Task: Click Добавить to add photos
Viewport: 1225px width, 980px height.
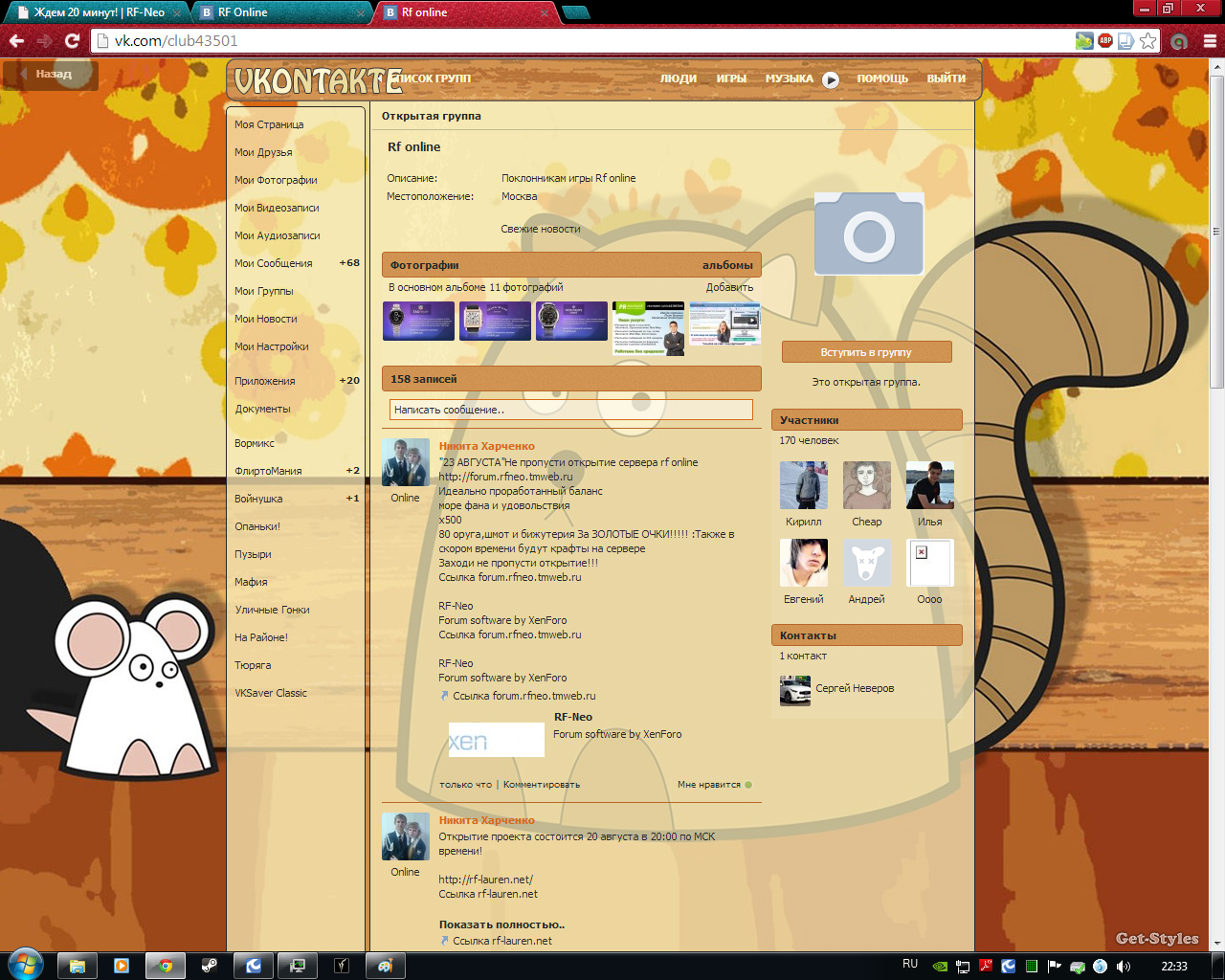Action: (x=729, y=287)
